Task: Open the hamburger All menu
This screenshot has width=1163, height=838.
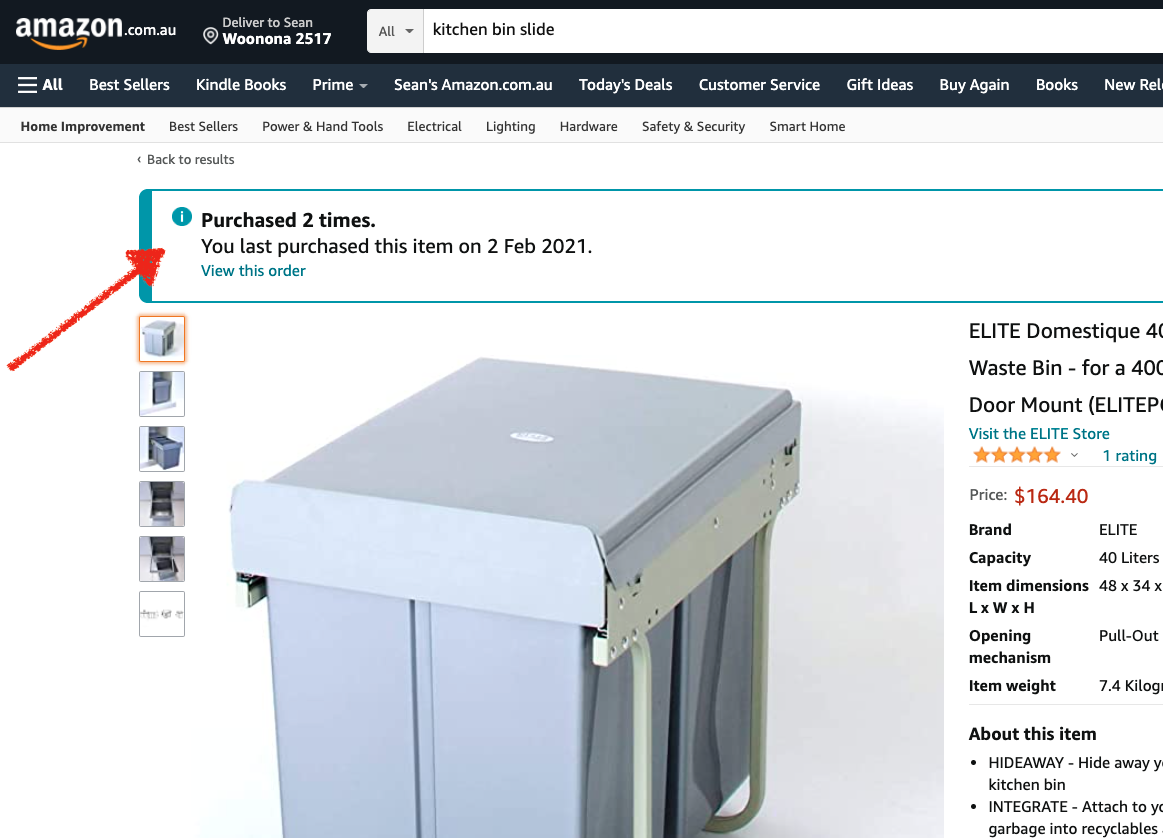Action: [x=40, y=85]
